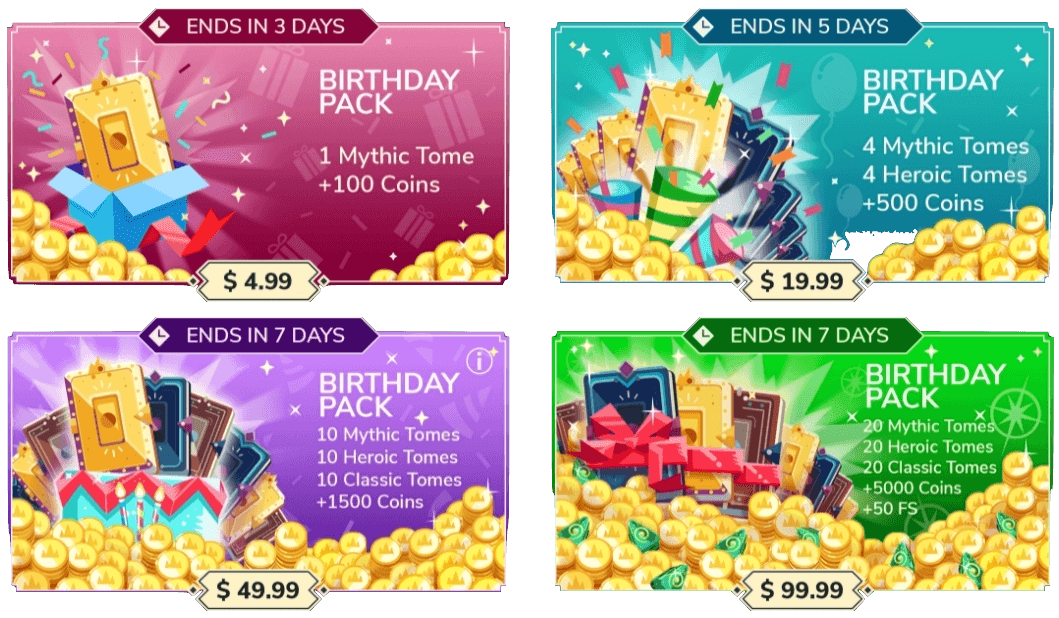Click the +50 FS line in green pack
The height and width of the screenshot is (618, 1059).
tap(890, 508)
